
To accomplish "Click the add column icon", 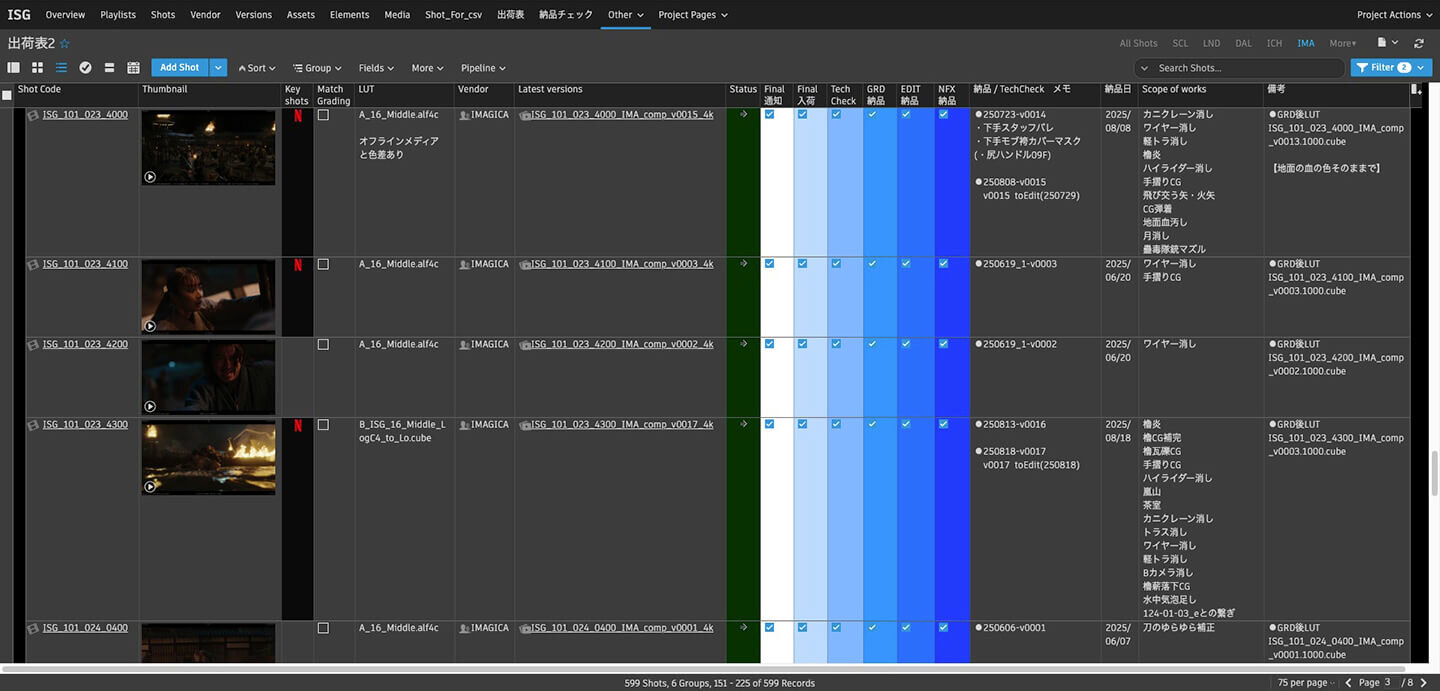I will click(x=1415, y=90).
